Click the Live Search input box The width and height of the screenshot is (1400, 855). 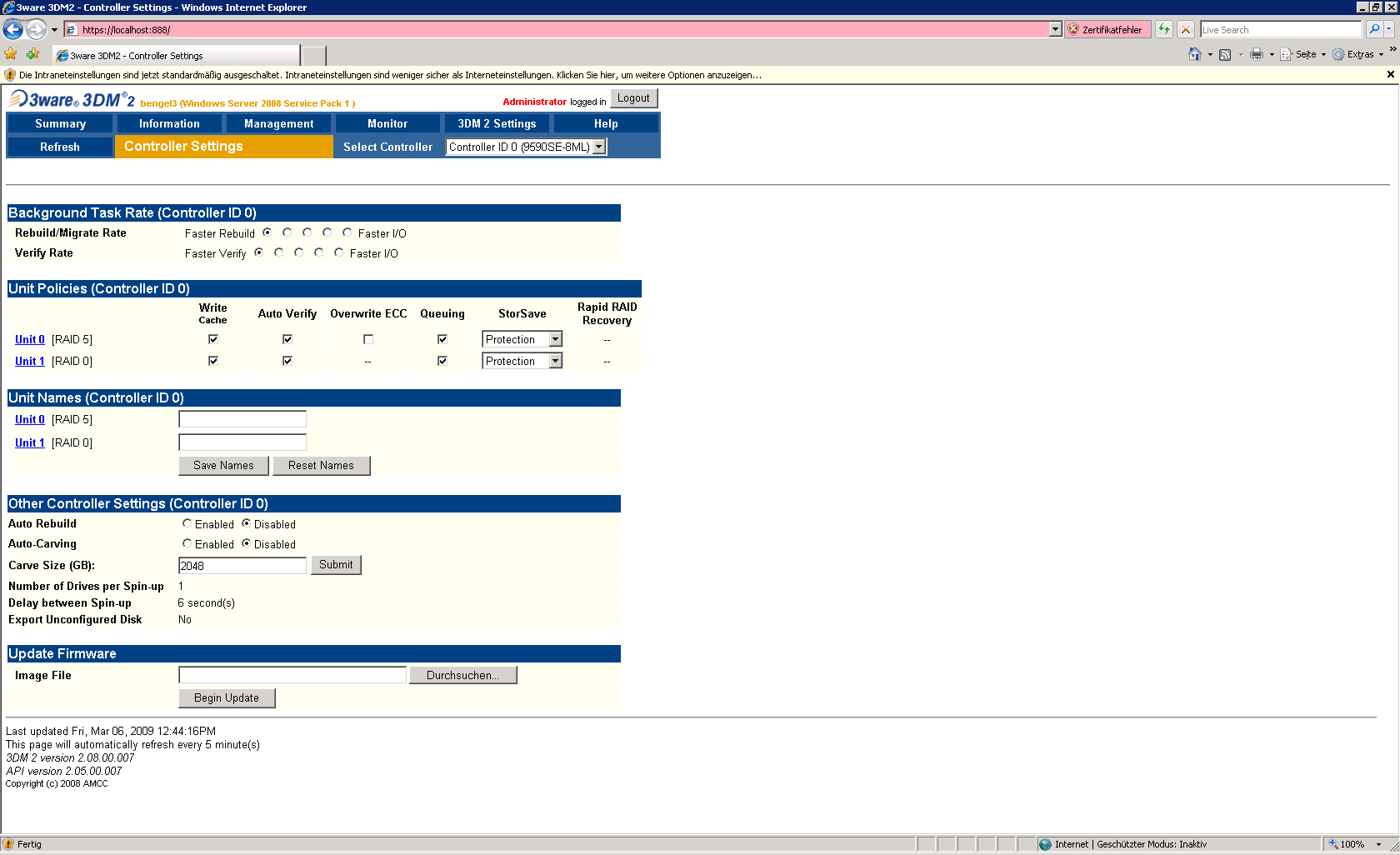(x=1281, y=30)
